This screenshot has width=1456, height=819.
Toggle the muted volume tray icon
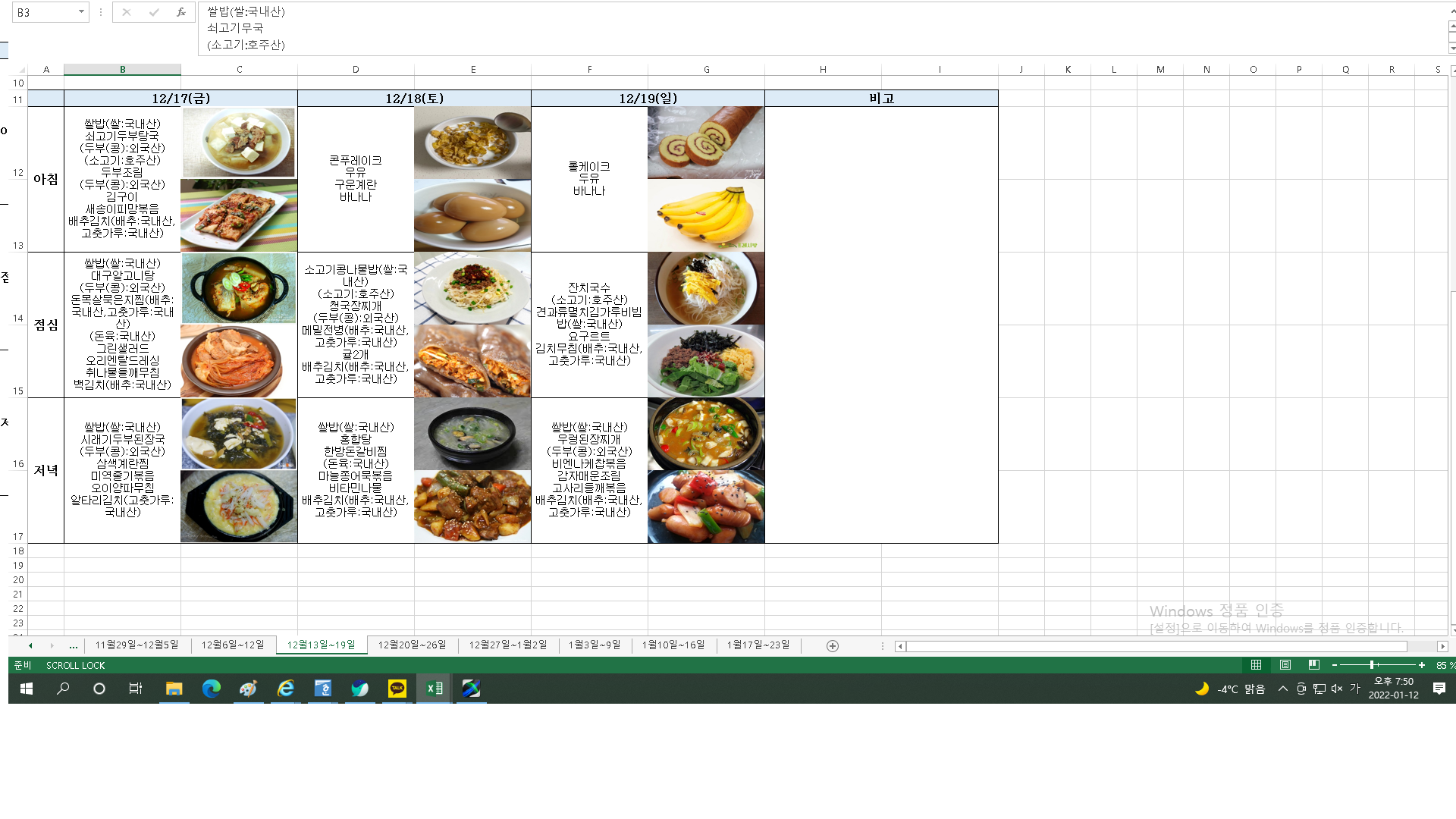[1337, 689]
